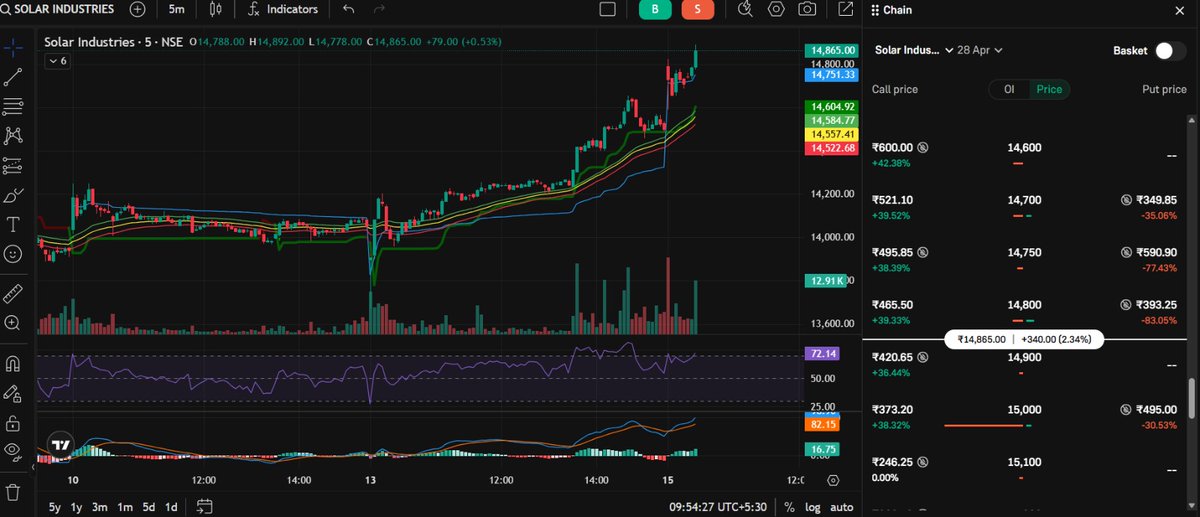Open the 5m timeframe selector

tap(176, 9)
